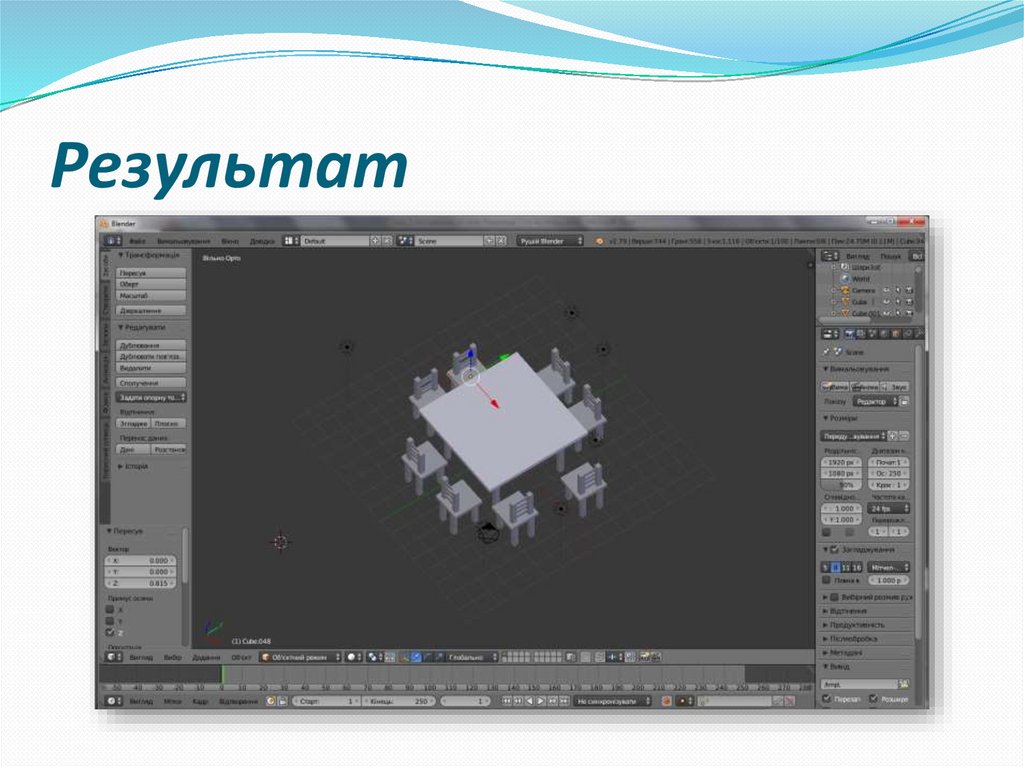Select 8 anti-aliasing samples

click(835, 567)
